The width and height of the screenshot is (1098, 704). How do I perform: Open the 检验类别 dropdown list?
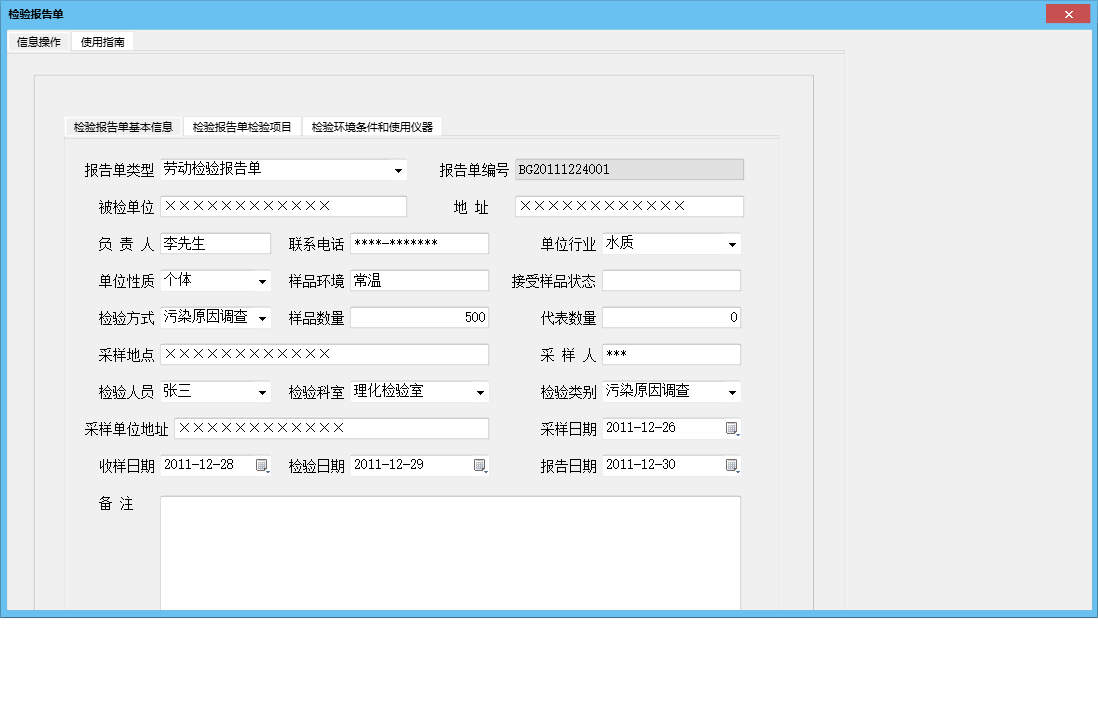733,391
